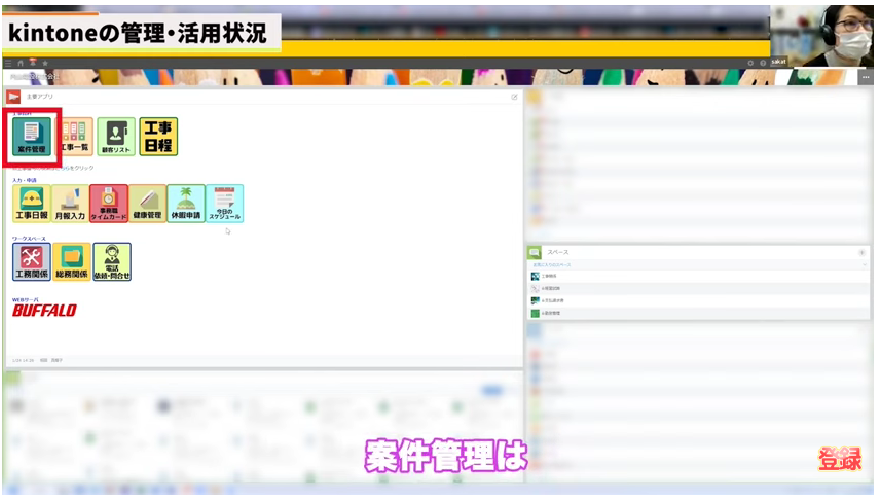Go to the kintone home icon

(x=20, y=64)
